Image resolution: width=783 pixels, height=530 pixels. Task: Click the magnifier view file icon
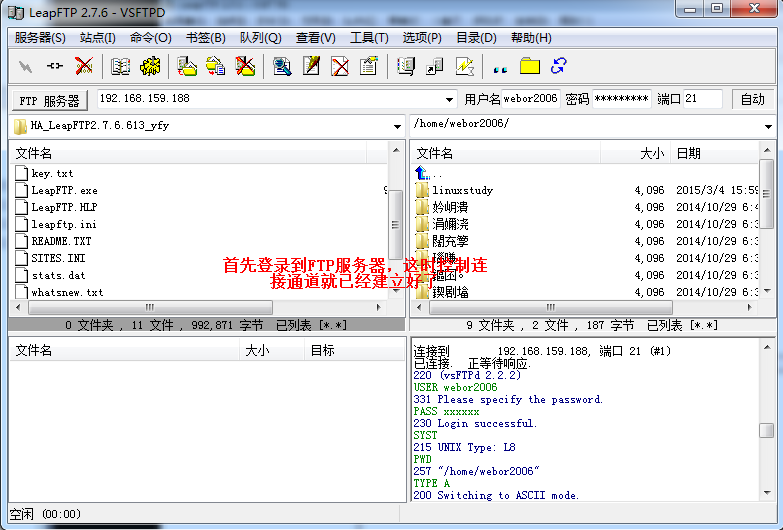tap(282, 66)
